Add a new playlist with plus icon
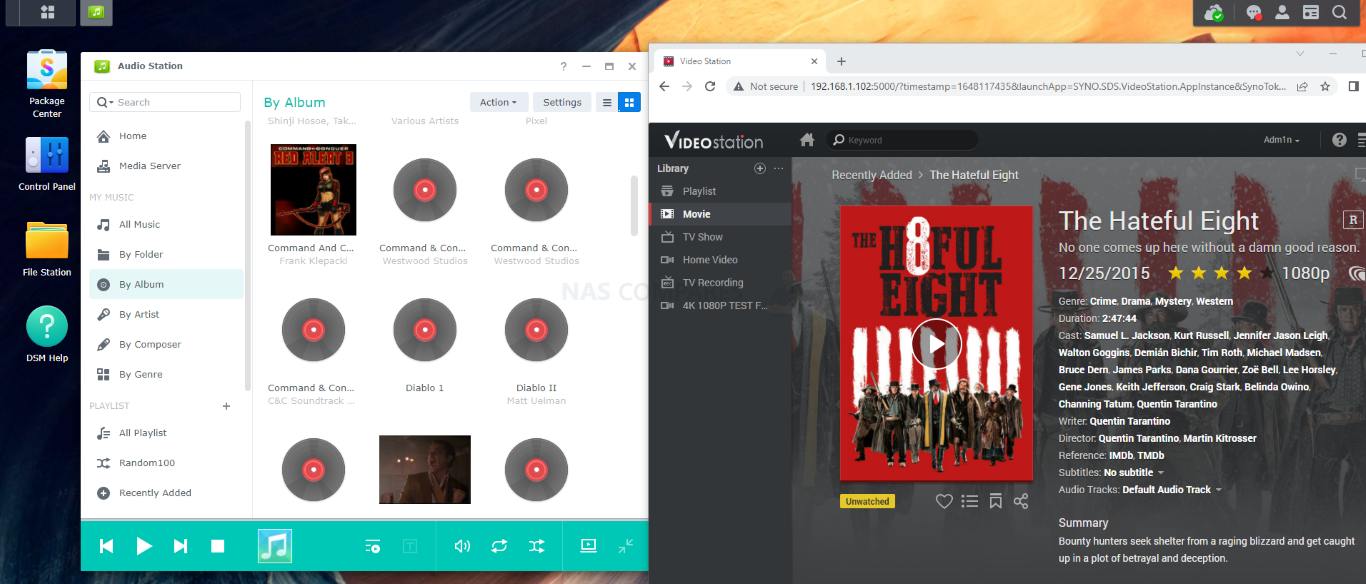The width and height of the screenshot is (1366, 584). [x=226, y=406]
